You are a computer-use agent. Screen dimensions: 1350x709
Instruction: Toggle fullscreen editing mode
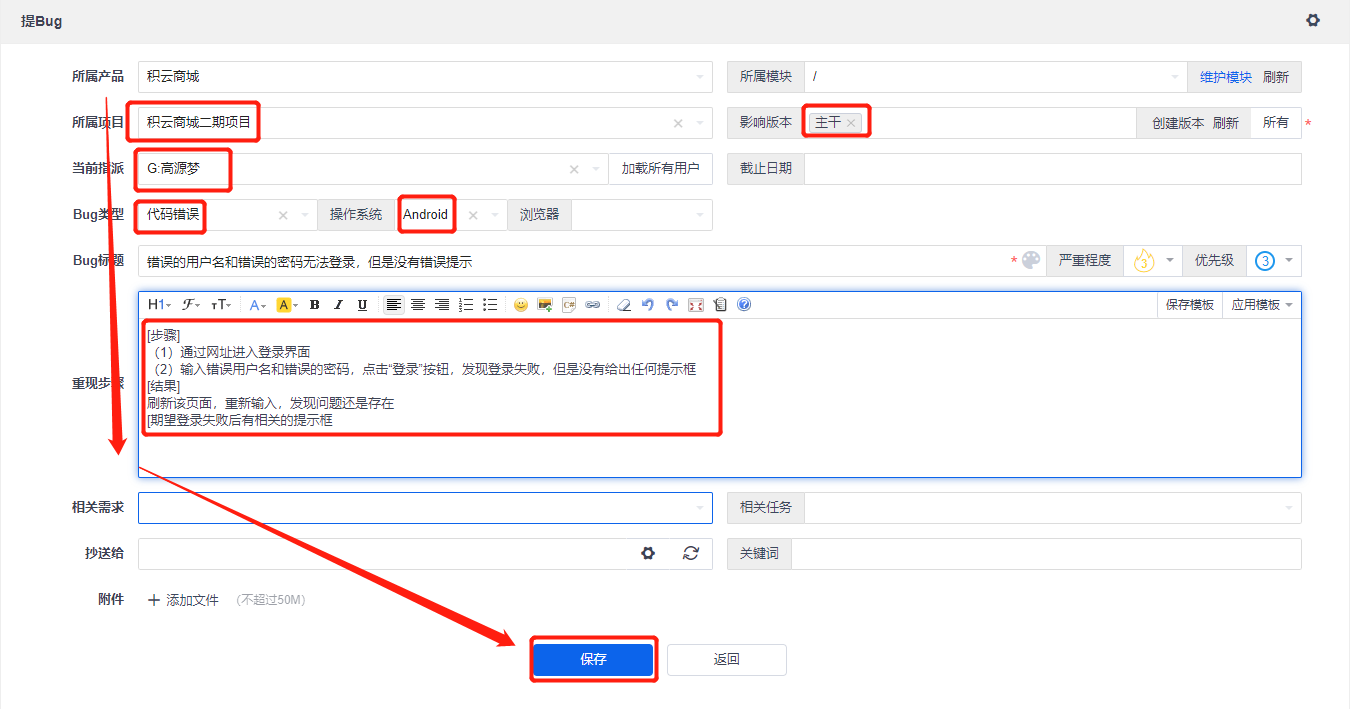click(695, 305)
